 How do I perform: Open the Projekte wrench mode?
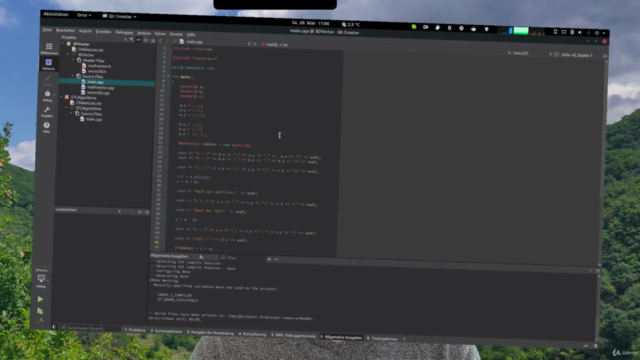[x=47, y=111]
